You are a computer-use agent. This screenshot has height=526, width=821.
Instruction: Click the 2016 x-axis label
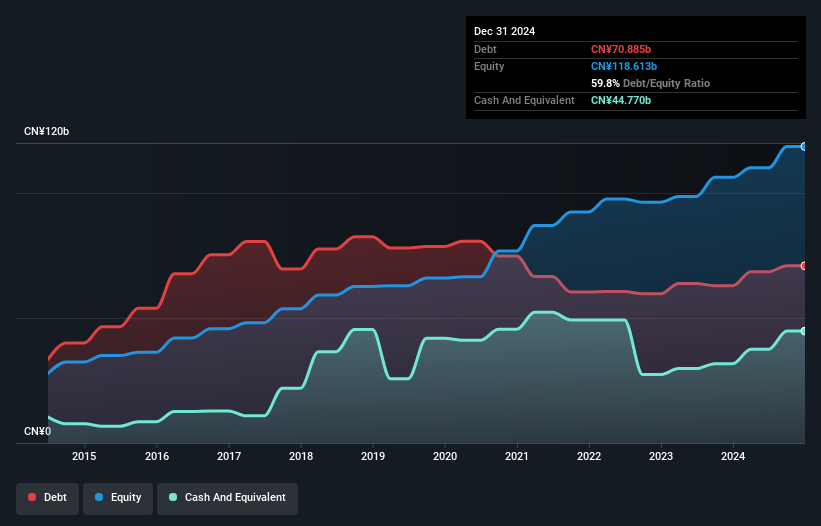pyautogui.click(x=157, y=456)
